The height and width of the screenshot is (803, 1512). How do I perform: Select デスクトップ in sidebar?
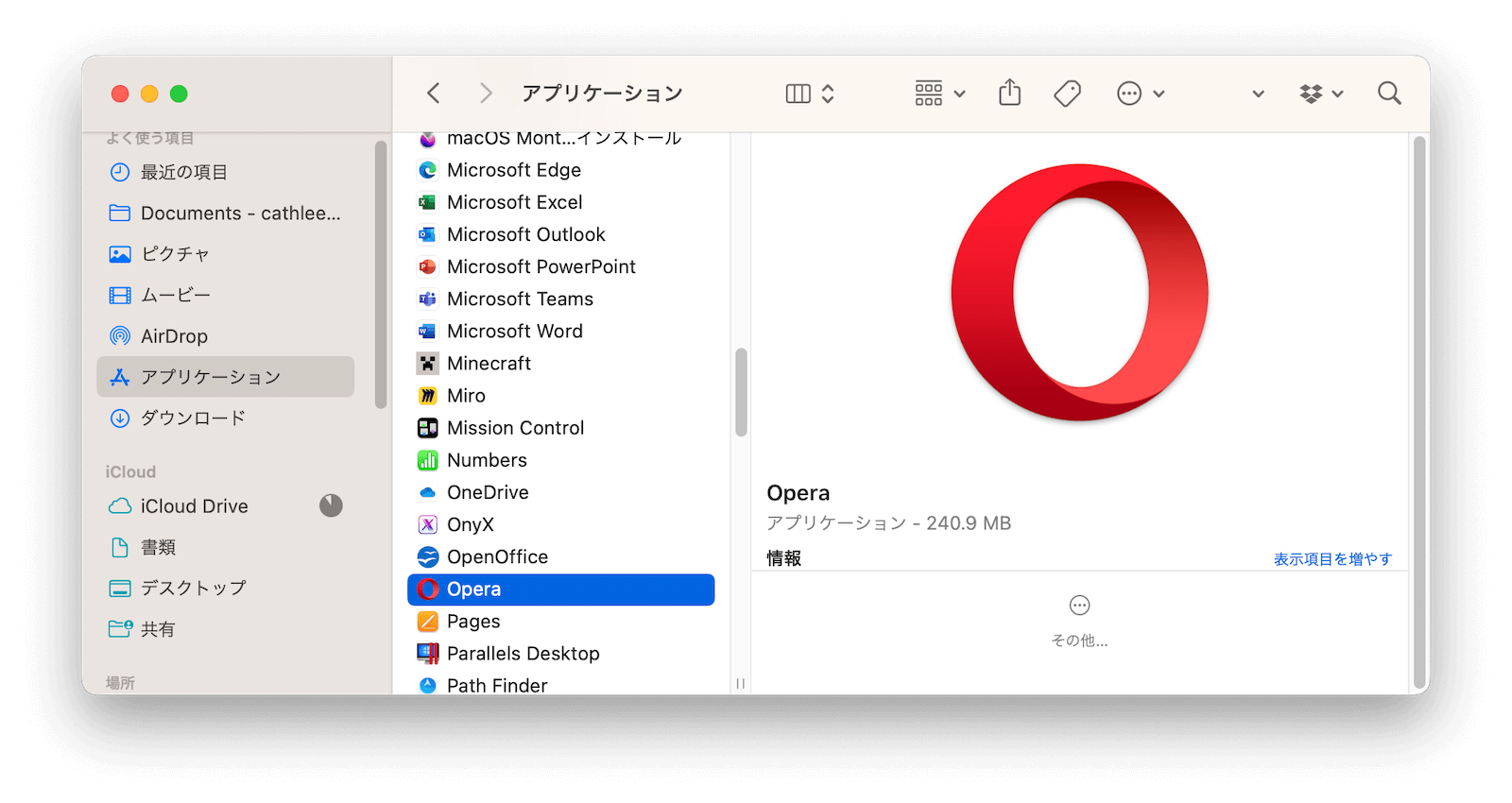pos(225,588)
